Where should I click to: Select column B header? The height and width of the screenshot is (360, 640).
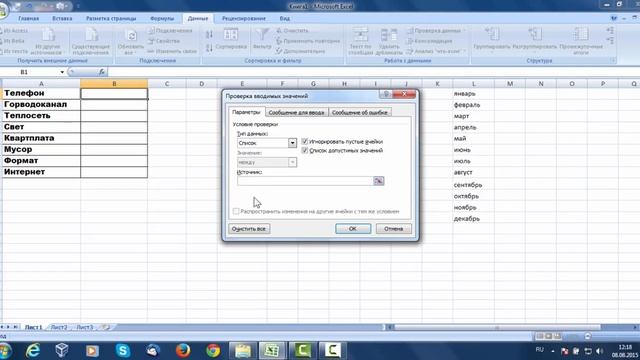pos(114,84)
